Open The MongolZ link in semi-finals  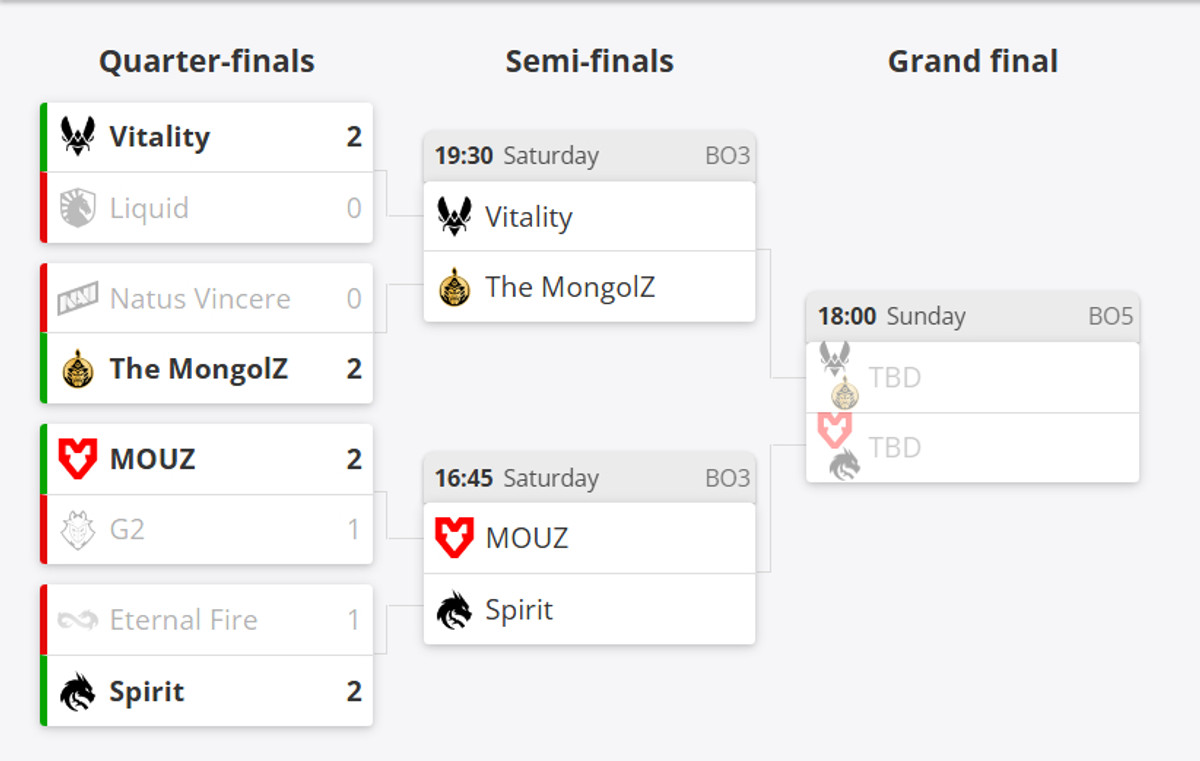click(570, 288)
